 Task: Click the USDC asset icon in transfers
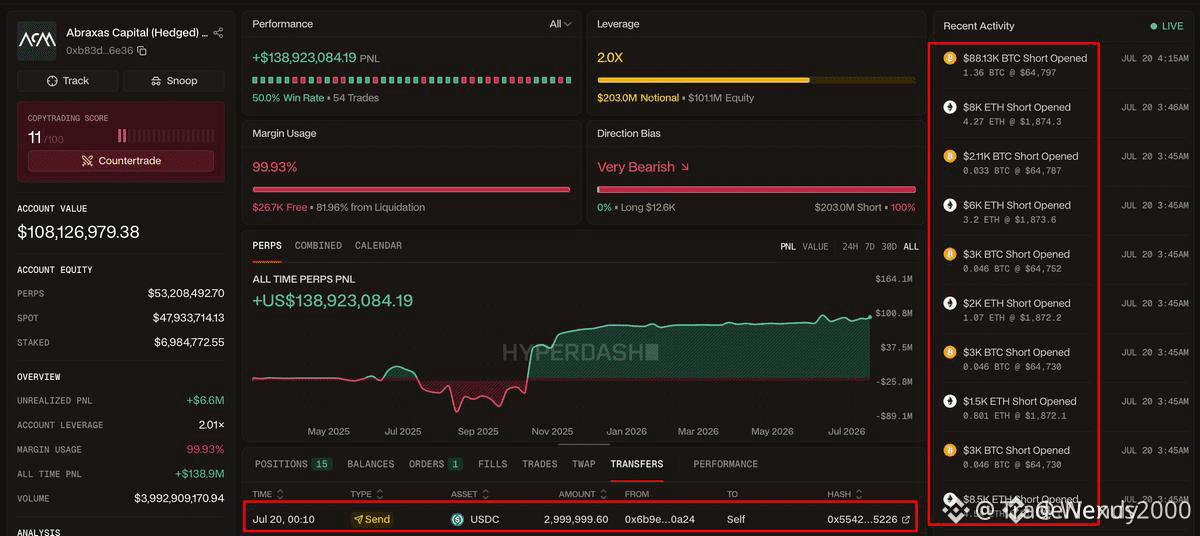point(458,519)
